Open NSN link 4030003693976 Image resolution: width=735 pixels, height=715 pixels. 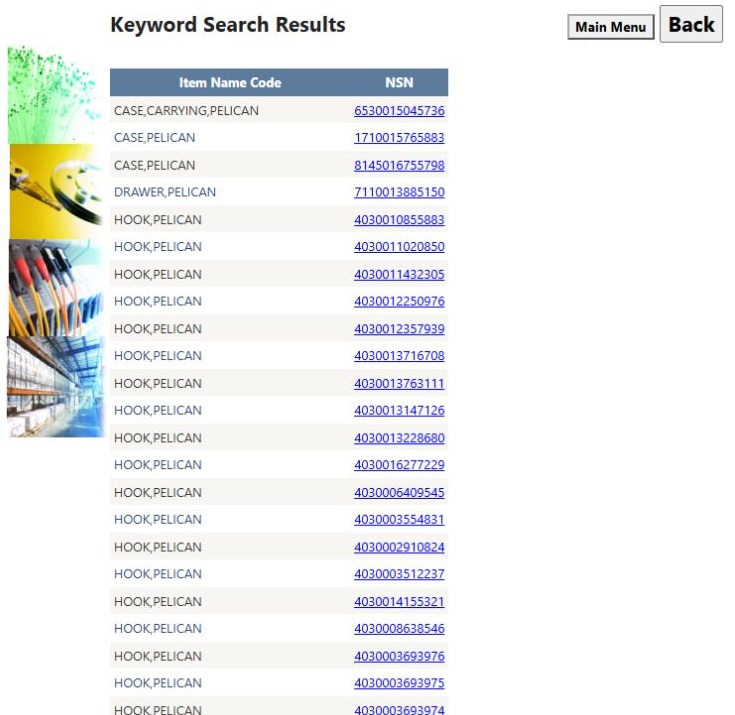[x=399, y=656]
